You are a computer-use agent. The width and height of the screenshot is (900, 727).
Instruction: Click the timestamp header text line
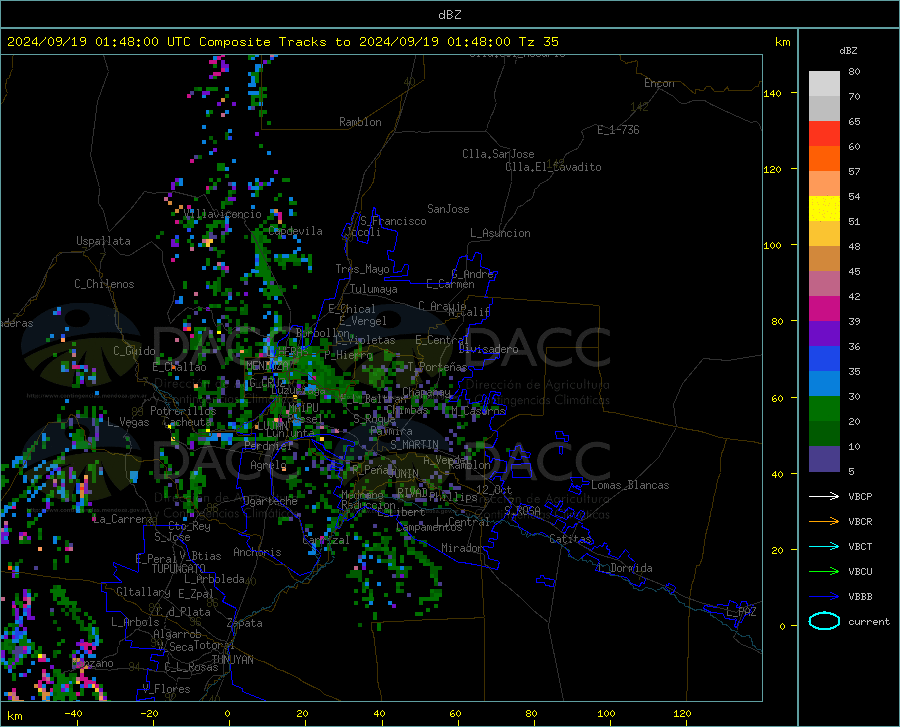coord(282,42)
